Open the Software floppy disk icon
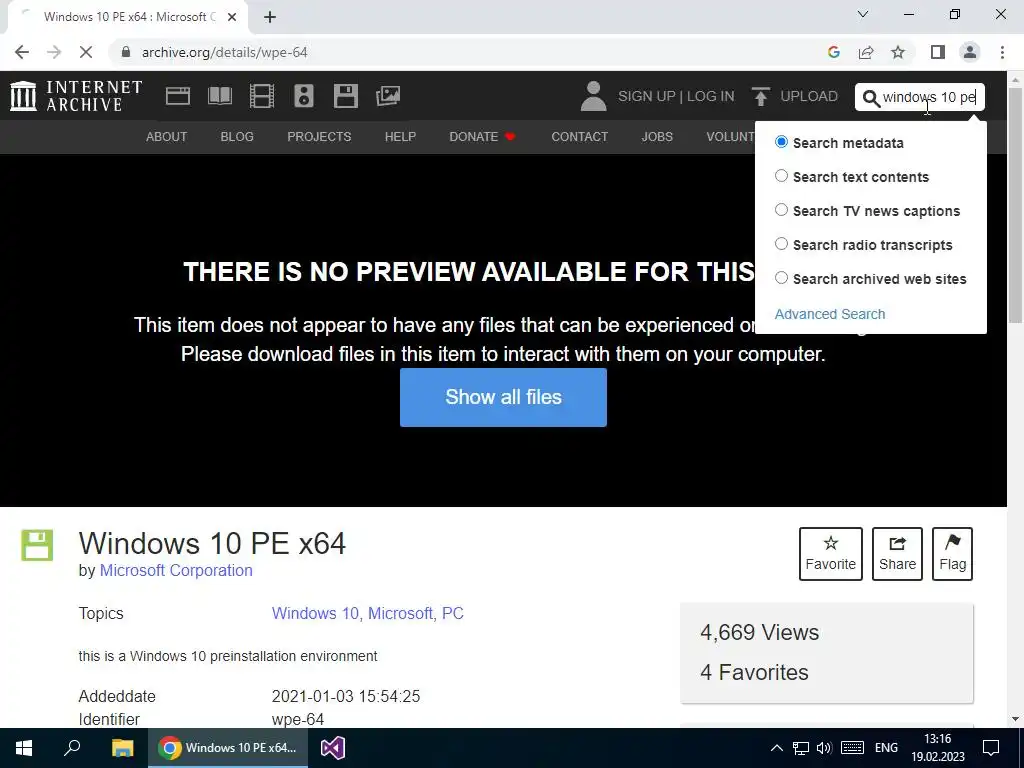The height and width of the screenshot is (768, 1024). point(345,96)
